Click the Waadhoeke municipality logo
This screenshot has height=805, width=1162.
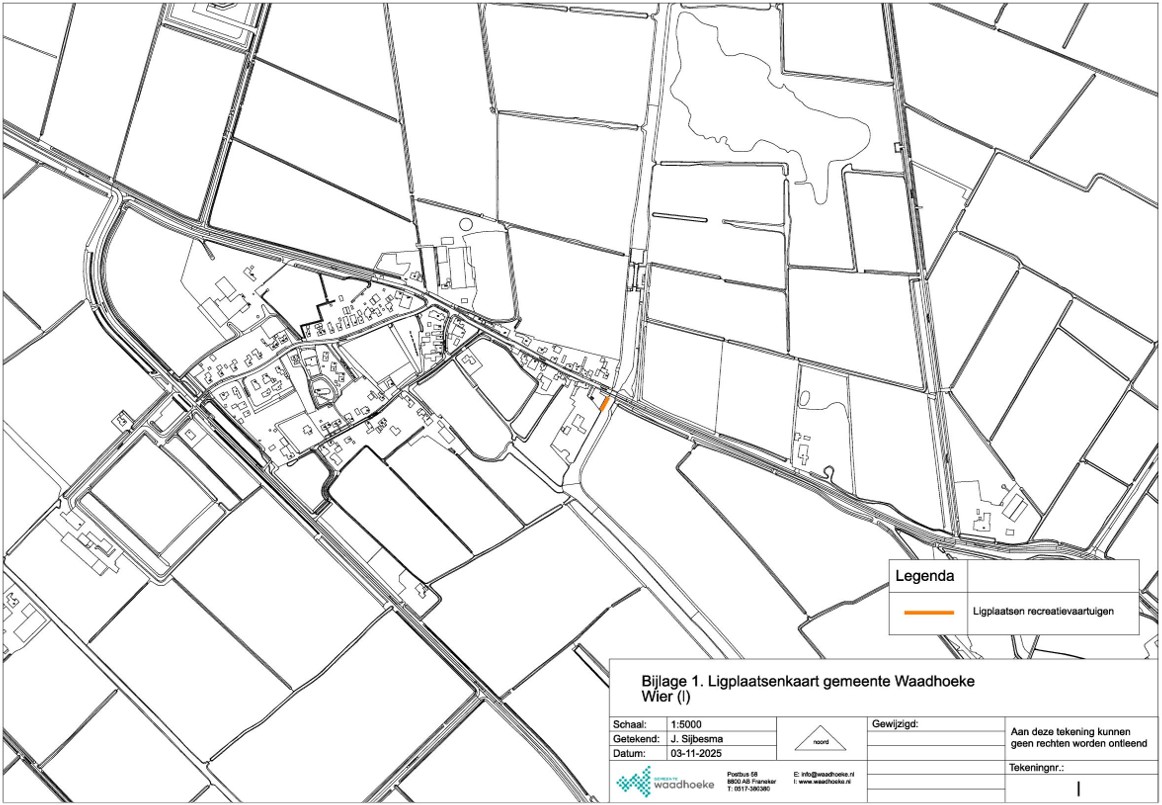(x=666, y=780)
